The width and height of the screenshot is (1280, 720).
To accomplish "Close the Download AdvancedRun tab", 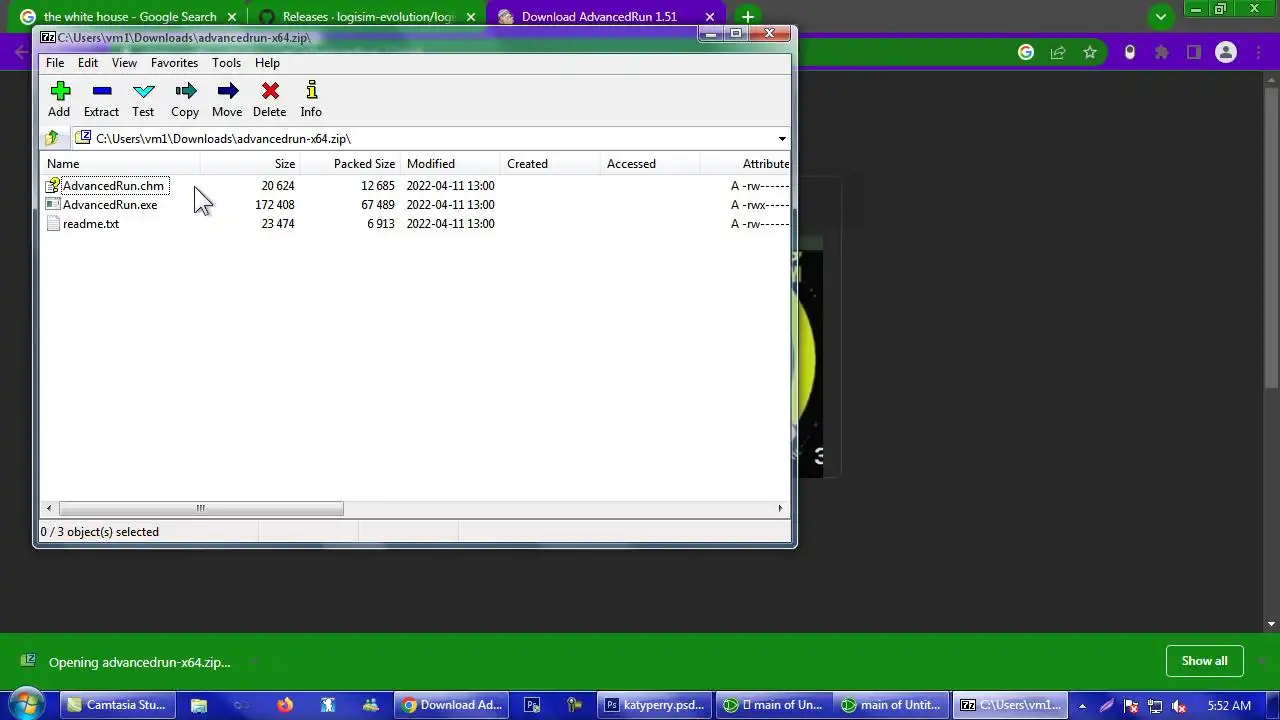I will (710, 17).
